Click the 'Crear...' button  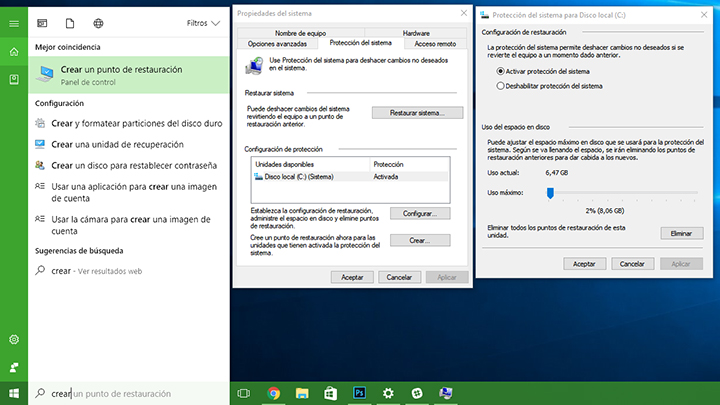(420, 241)
